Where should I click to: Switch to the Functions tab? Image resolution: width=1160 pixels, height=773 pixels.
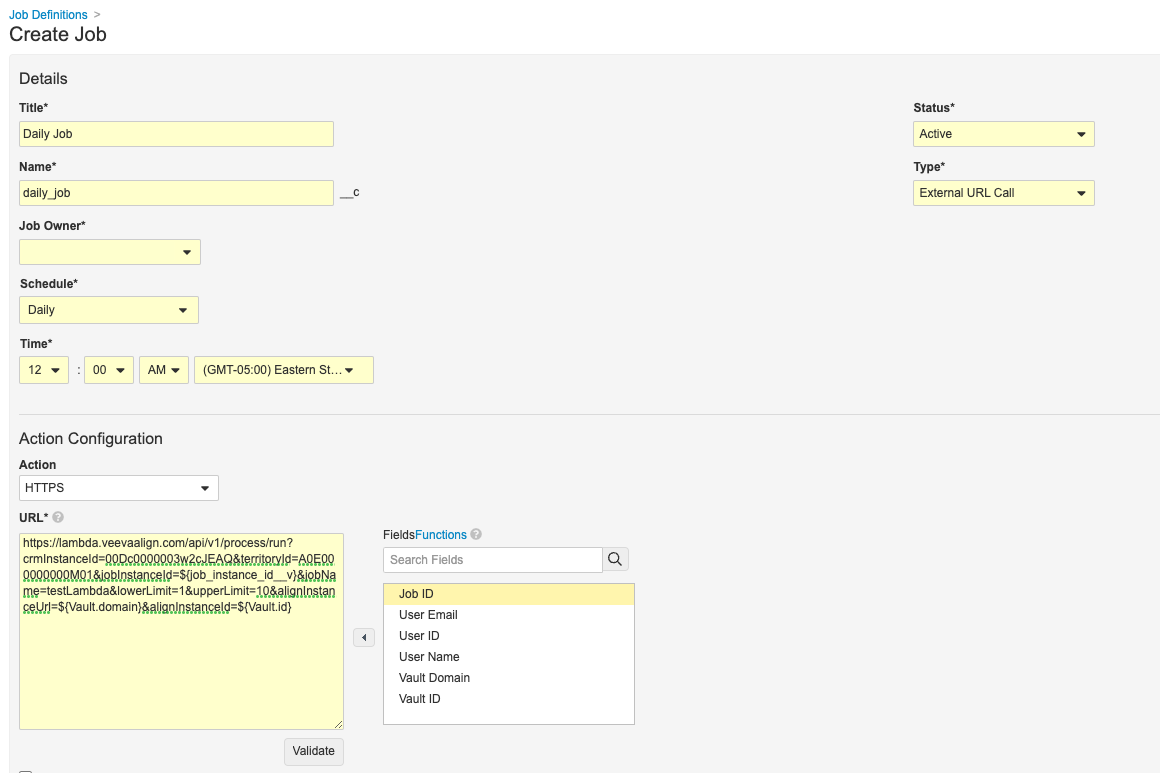point(440,535)
